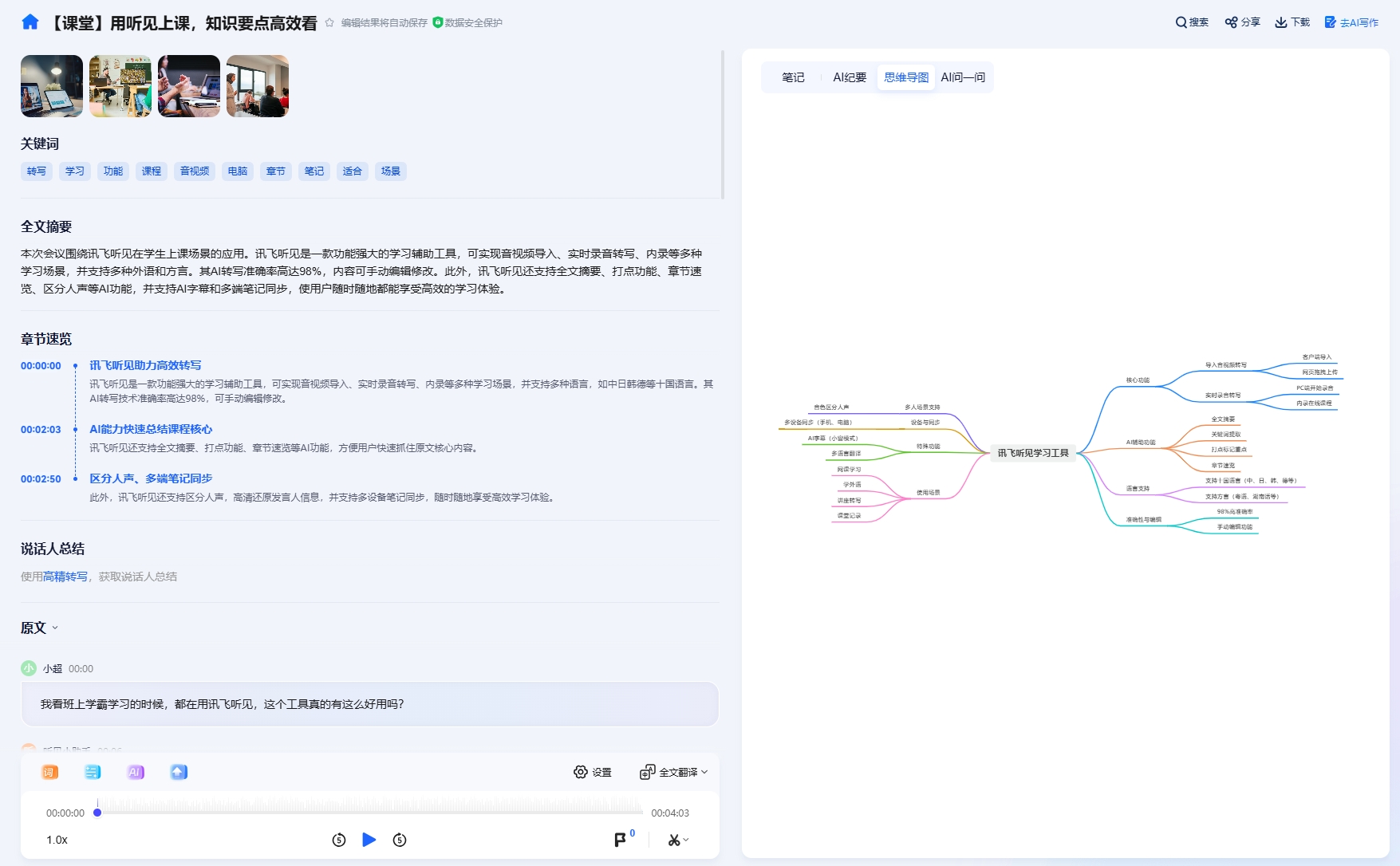Select the 使用场景 mind map node
The width and height of the screenshot is (1400, 866).
(x=928, y=493)
